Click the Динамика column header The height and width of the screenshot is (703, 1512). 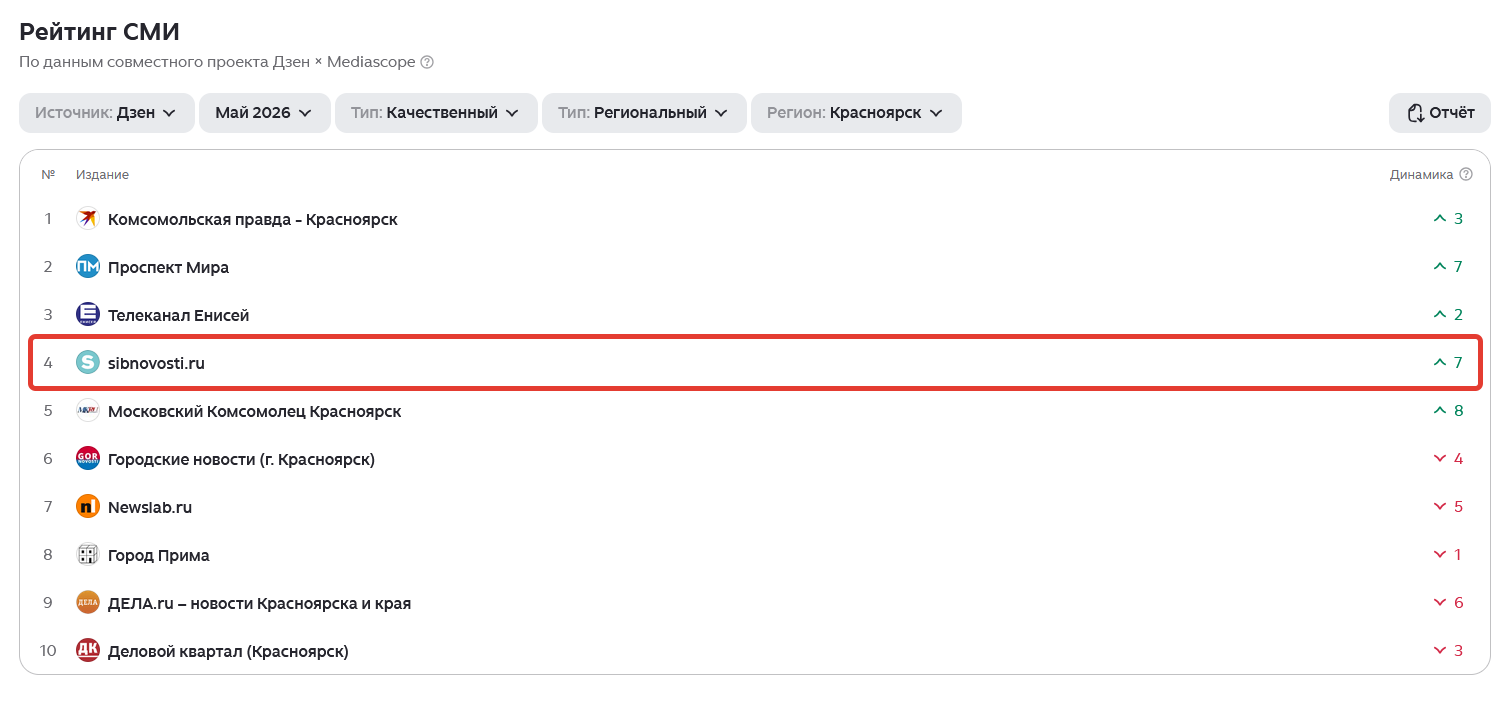[1421, 175]
